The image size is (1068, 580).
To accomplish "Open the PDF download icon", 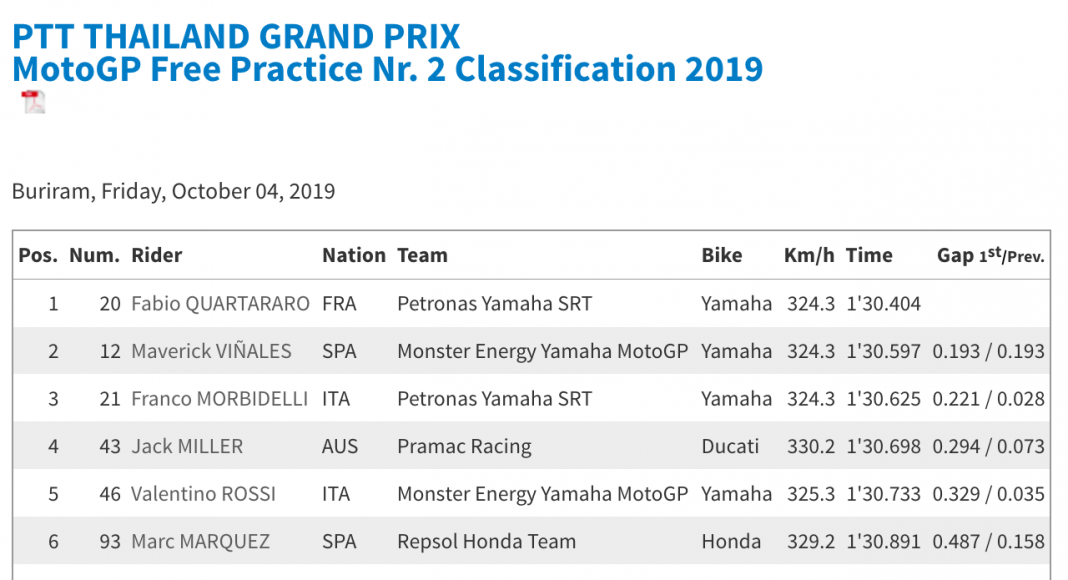I will point(34,102).
